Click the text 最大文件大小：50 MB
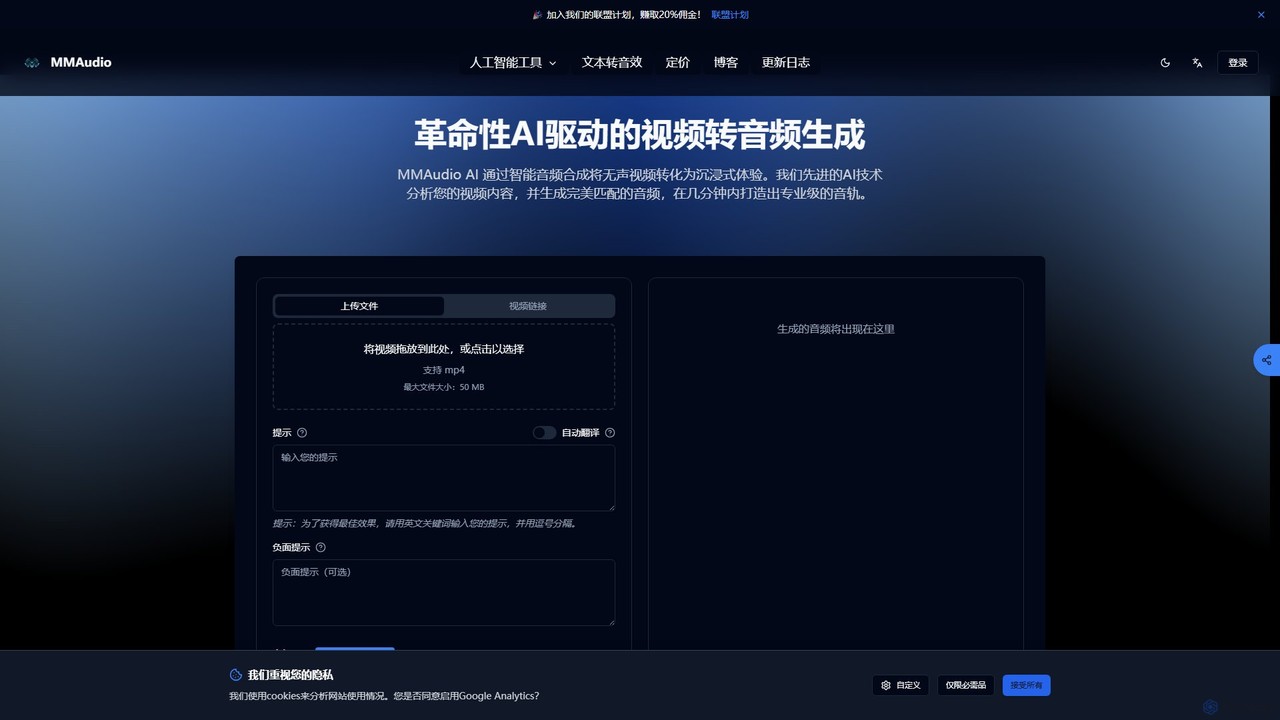Image resolution: width=1280 pixels, height=720 pixels. coord(444,387)
